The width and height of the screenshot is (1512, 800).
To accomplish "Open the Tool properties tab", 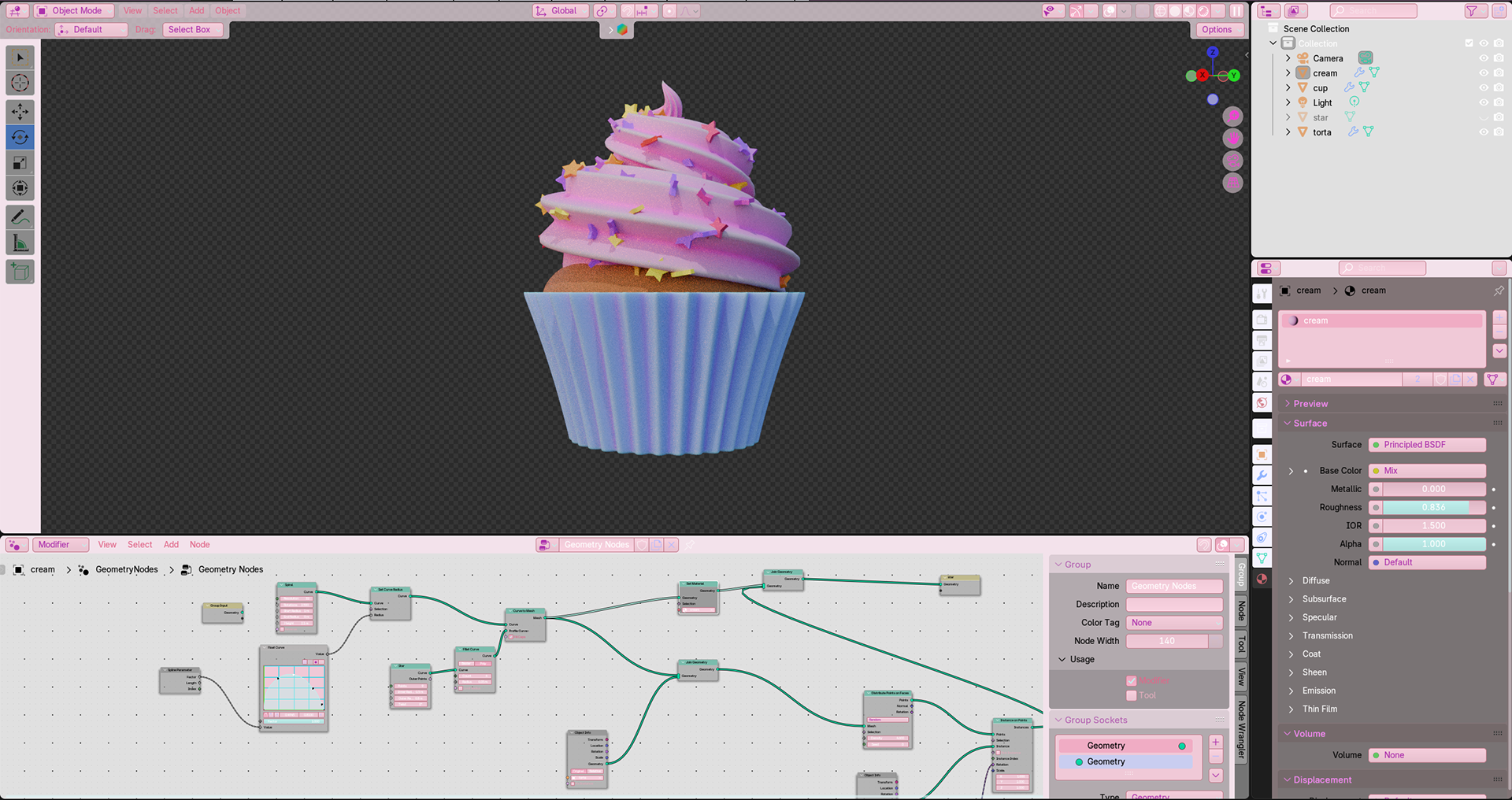I will (1262, 294).
